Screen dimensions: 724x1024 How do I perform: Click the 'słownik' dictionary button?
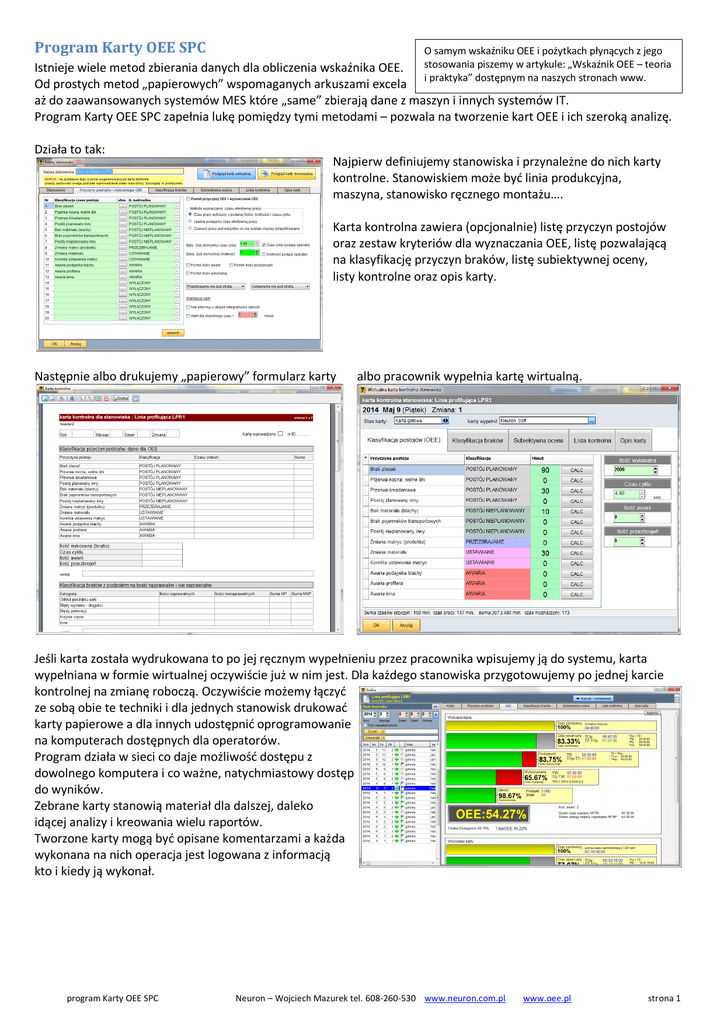173,332
